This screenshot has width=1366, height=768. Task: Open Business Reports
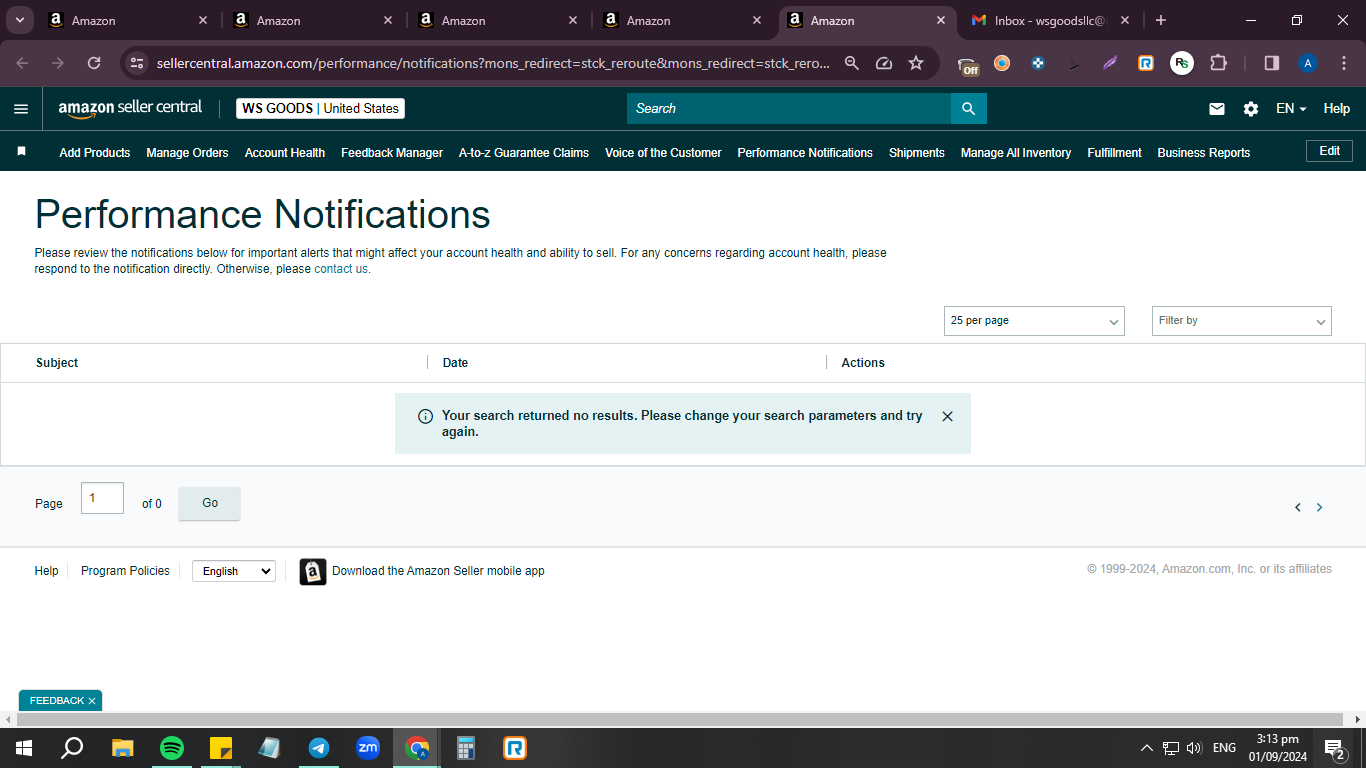[x=1204, y=153]
